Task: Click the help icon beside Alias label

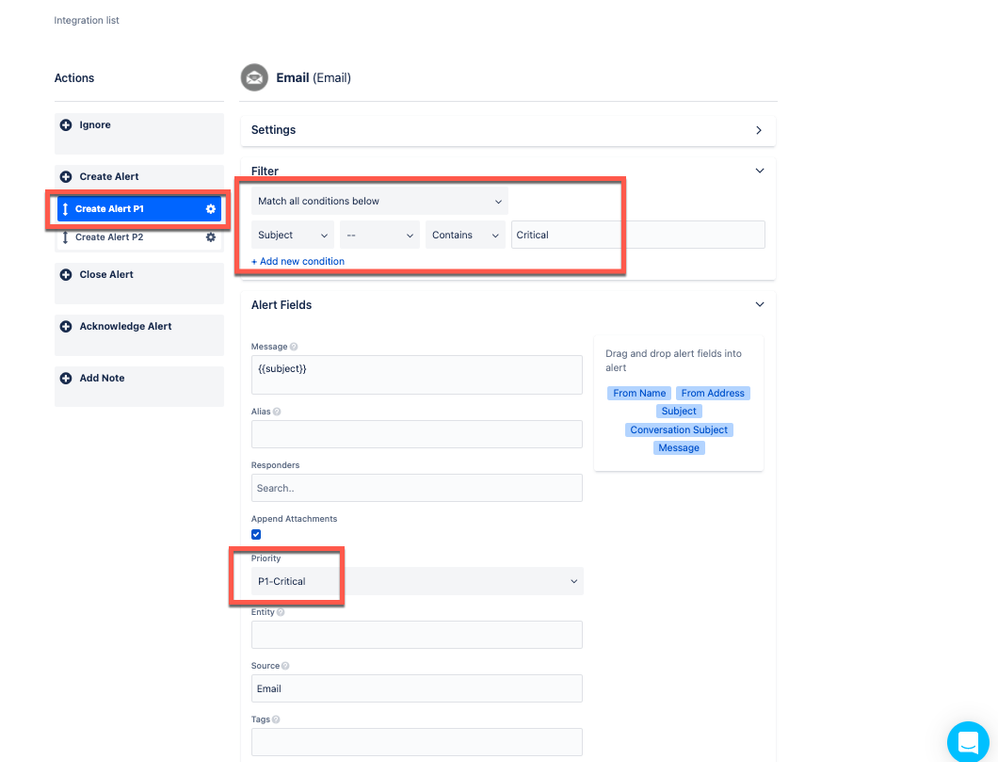Action: [x=277, y=412]
